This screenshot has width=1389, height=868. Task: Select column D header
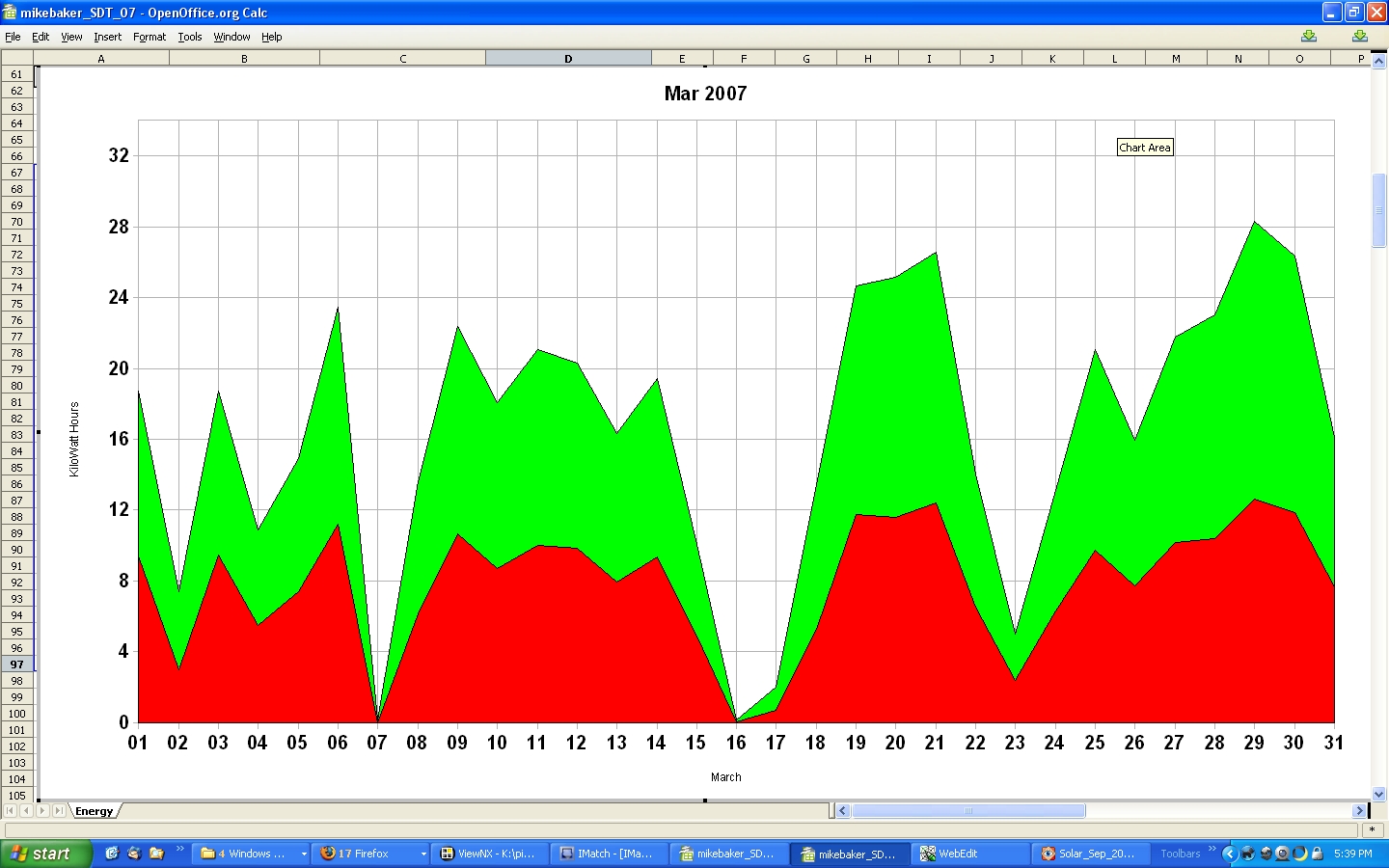click(x=568, y=59)
